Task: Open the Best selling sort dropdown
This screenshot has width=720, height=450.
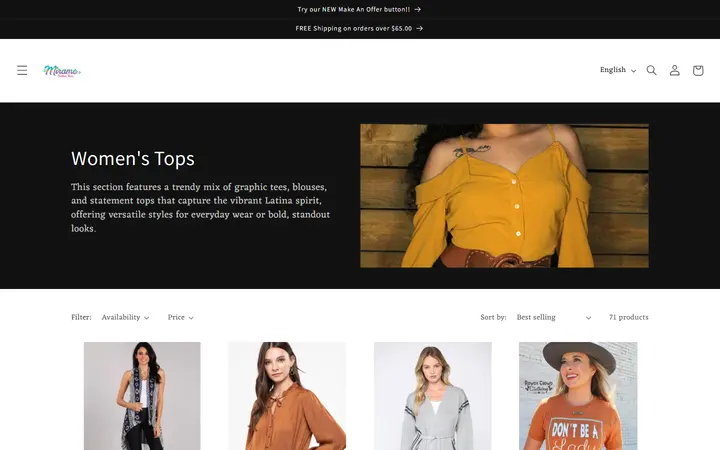Action: tap(554, 317)
